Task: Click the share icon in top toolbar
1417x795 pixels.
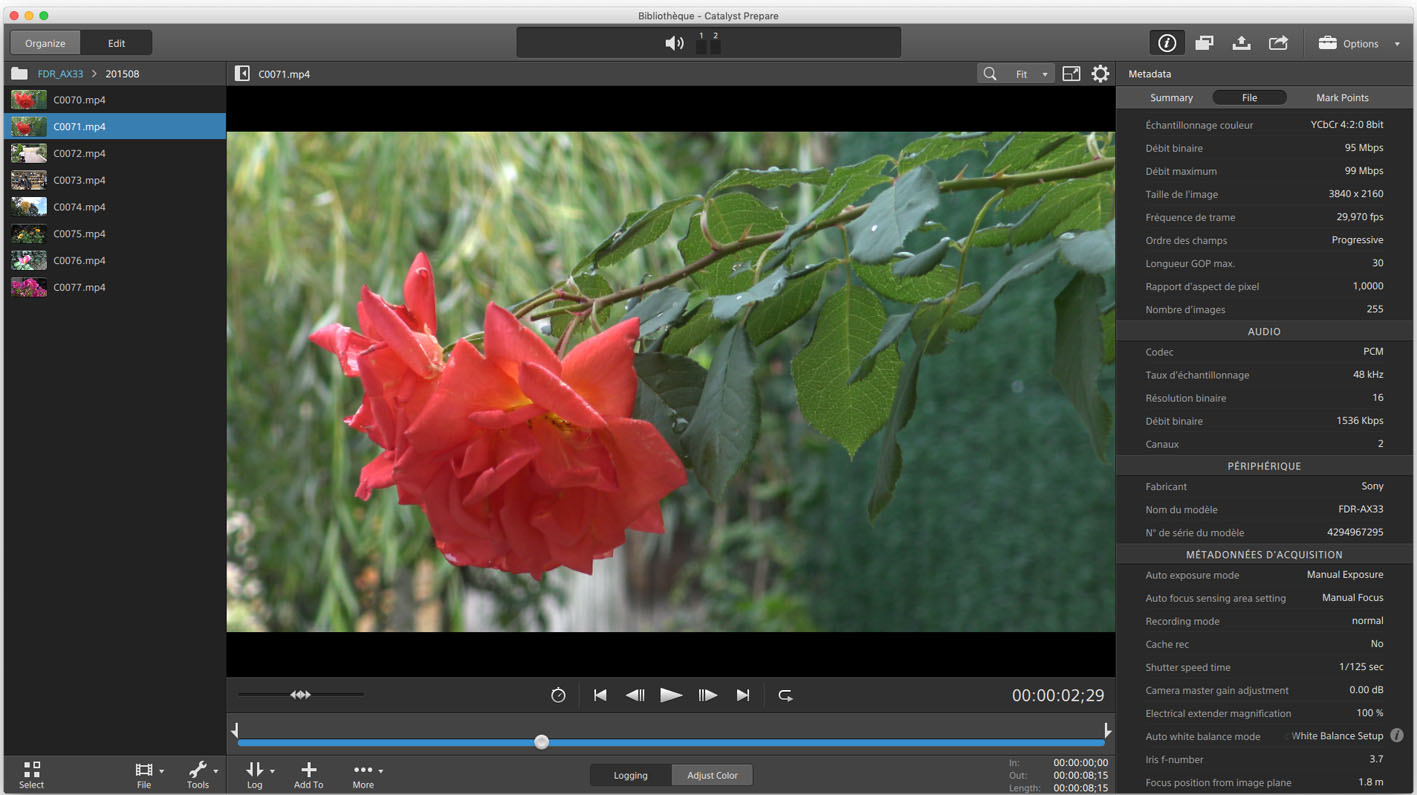Action: pyautogui.click(x=1278, y=43)
